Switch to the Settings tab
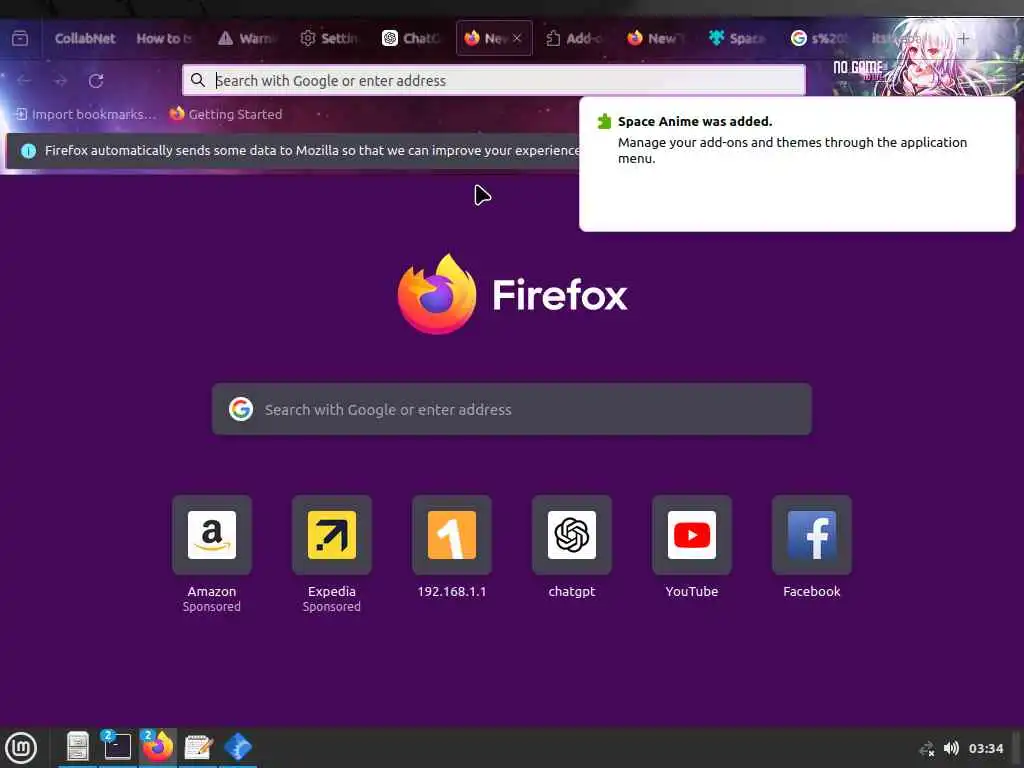Image resolution: width=1024 pixels, height=768 pixels. (328, 39)
